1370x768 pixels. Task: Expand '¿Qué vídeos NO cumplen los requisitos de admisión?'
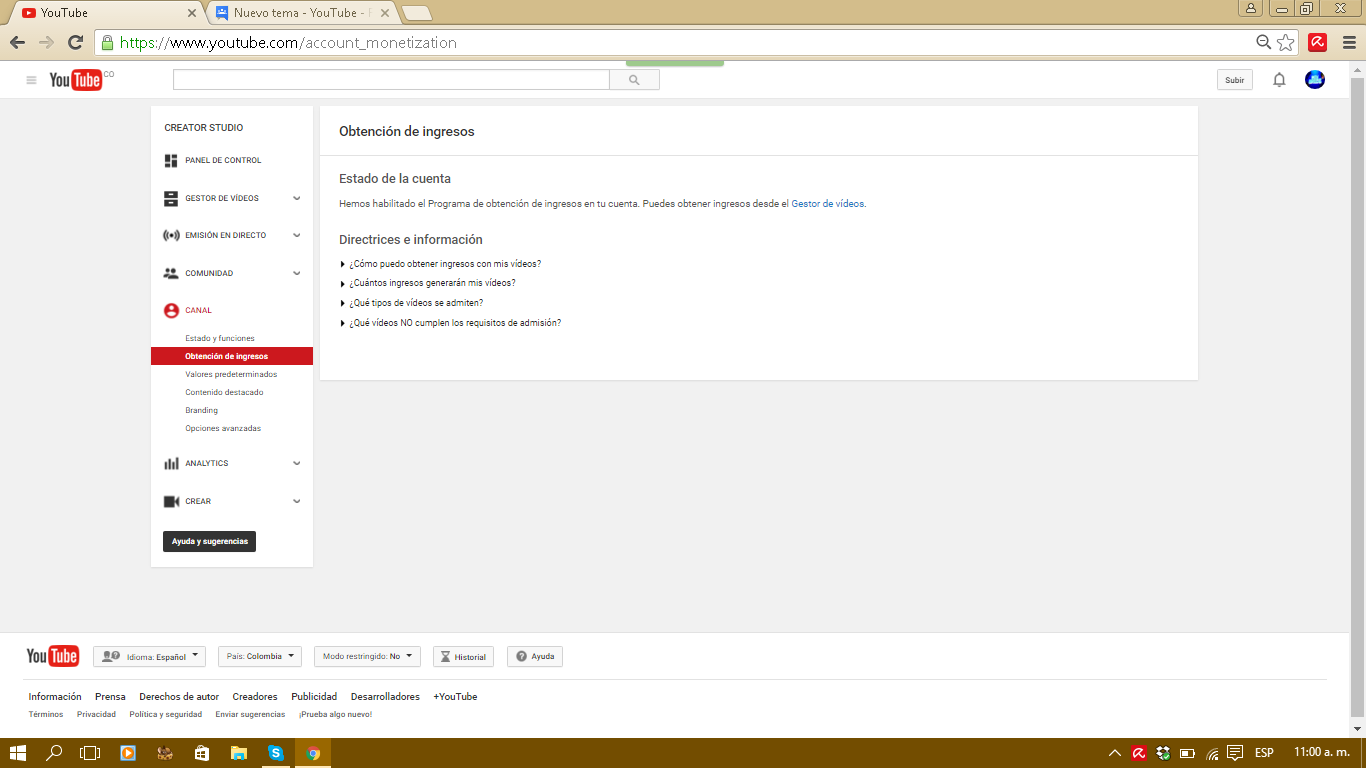(451, 323)
